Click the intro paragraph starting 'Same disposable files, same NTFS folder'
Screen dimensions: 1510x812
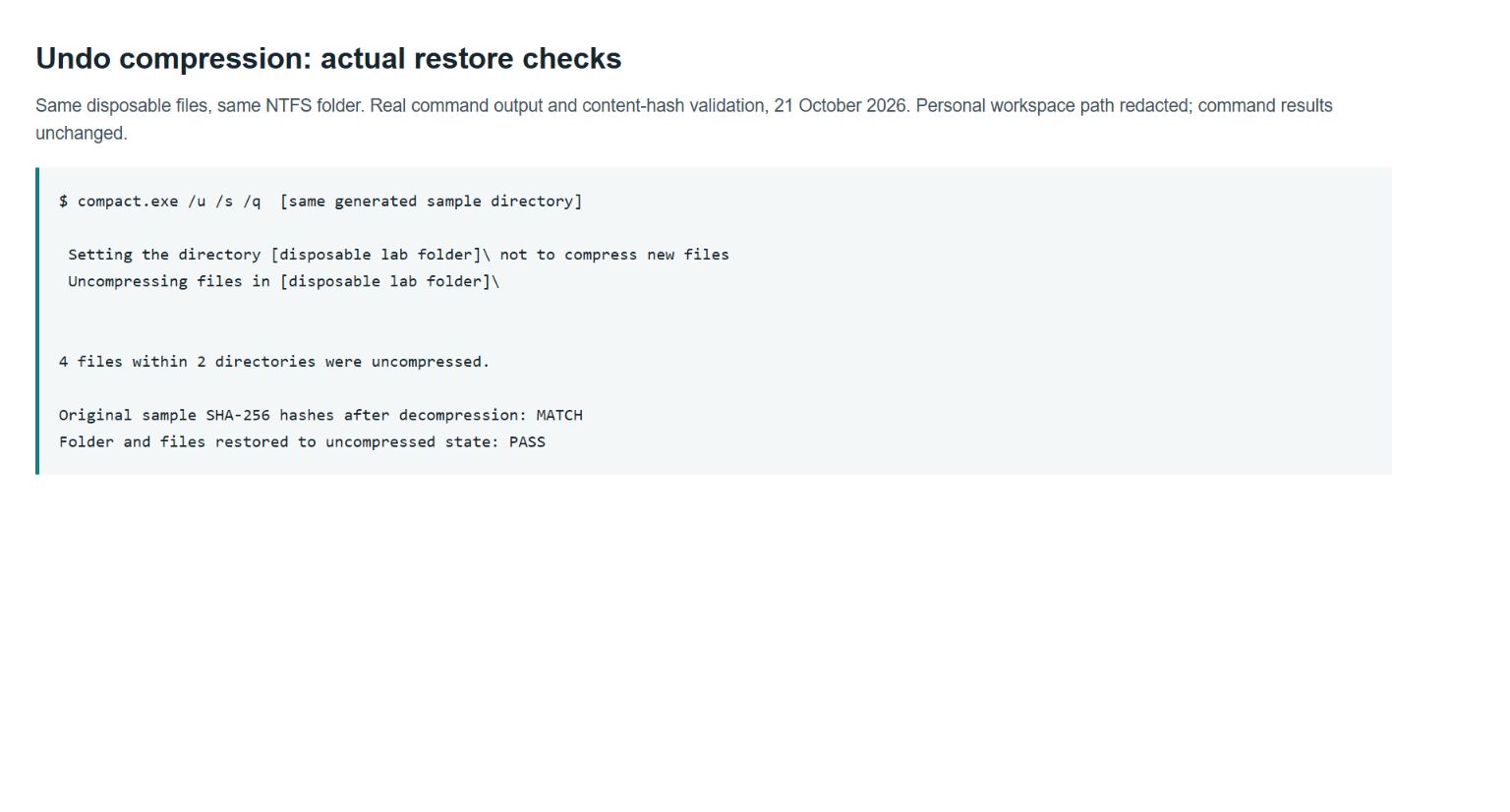coord(684,119)
